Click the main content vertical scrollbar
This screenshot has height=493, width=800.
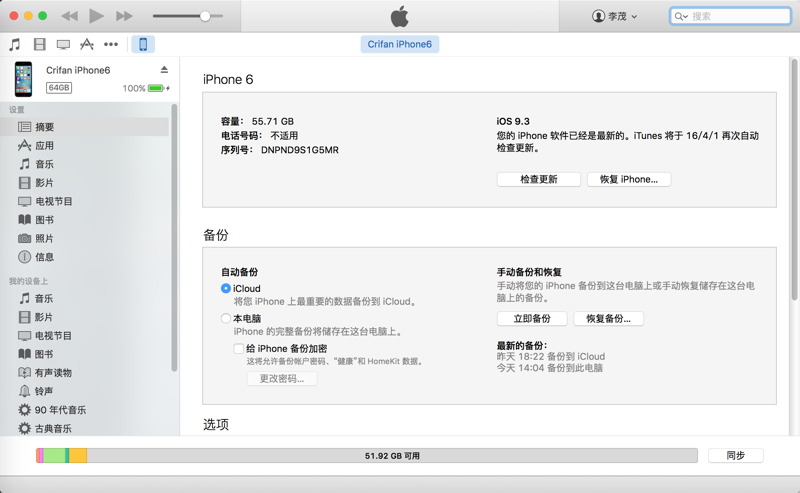click(x=794, y=179)
